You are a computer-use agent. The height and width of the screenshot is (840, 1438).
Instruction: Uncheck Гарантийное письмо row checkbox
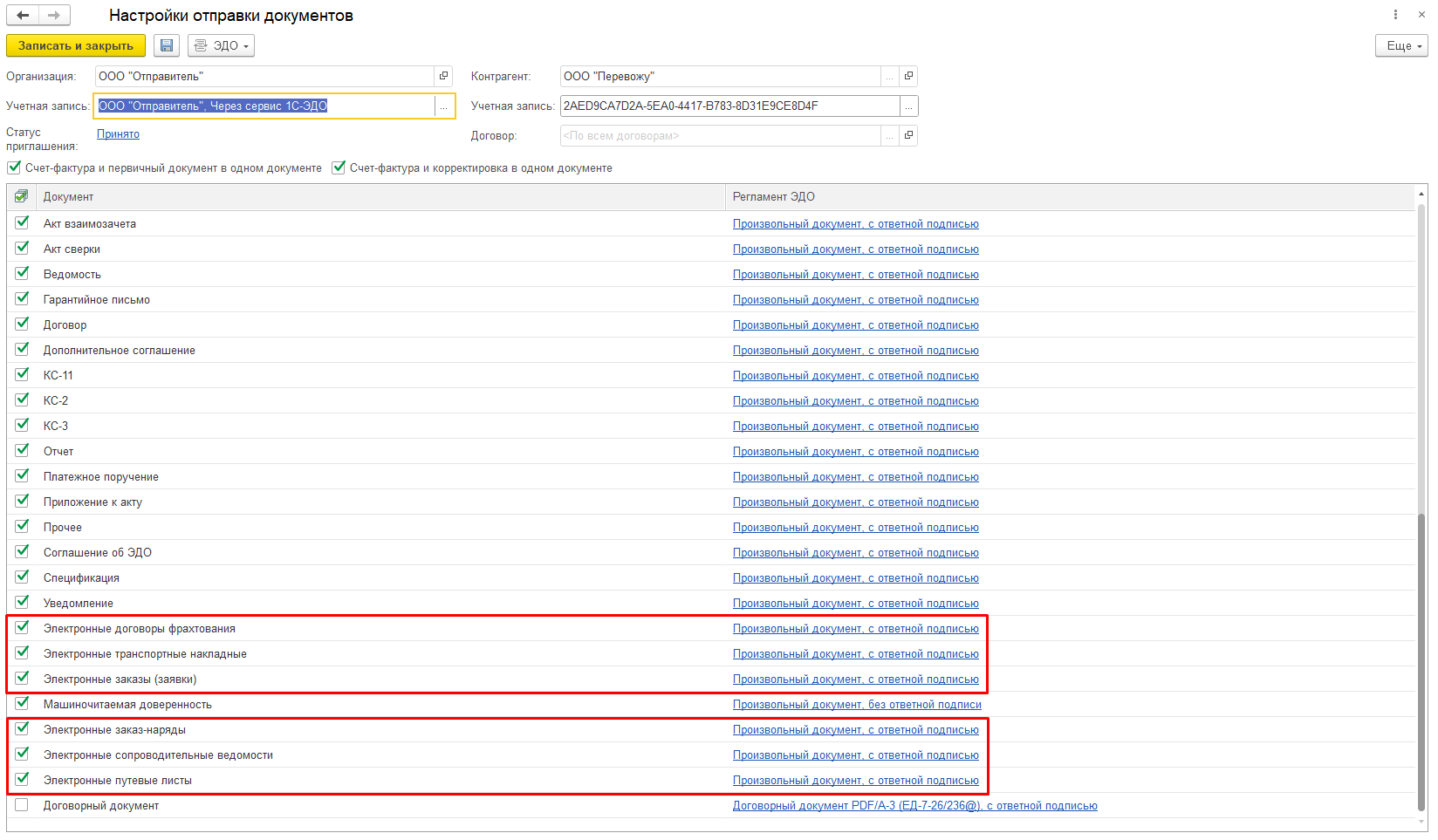(22, 299)
